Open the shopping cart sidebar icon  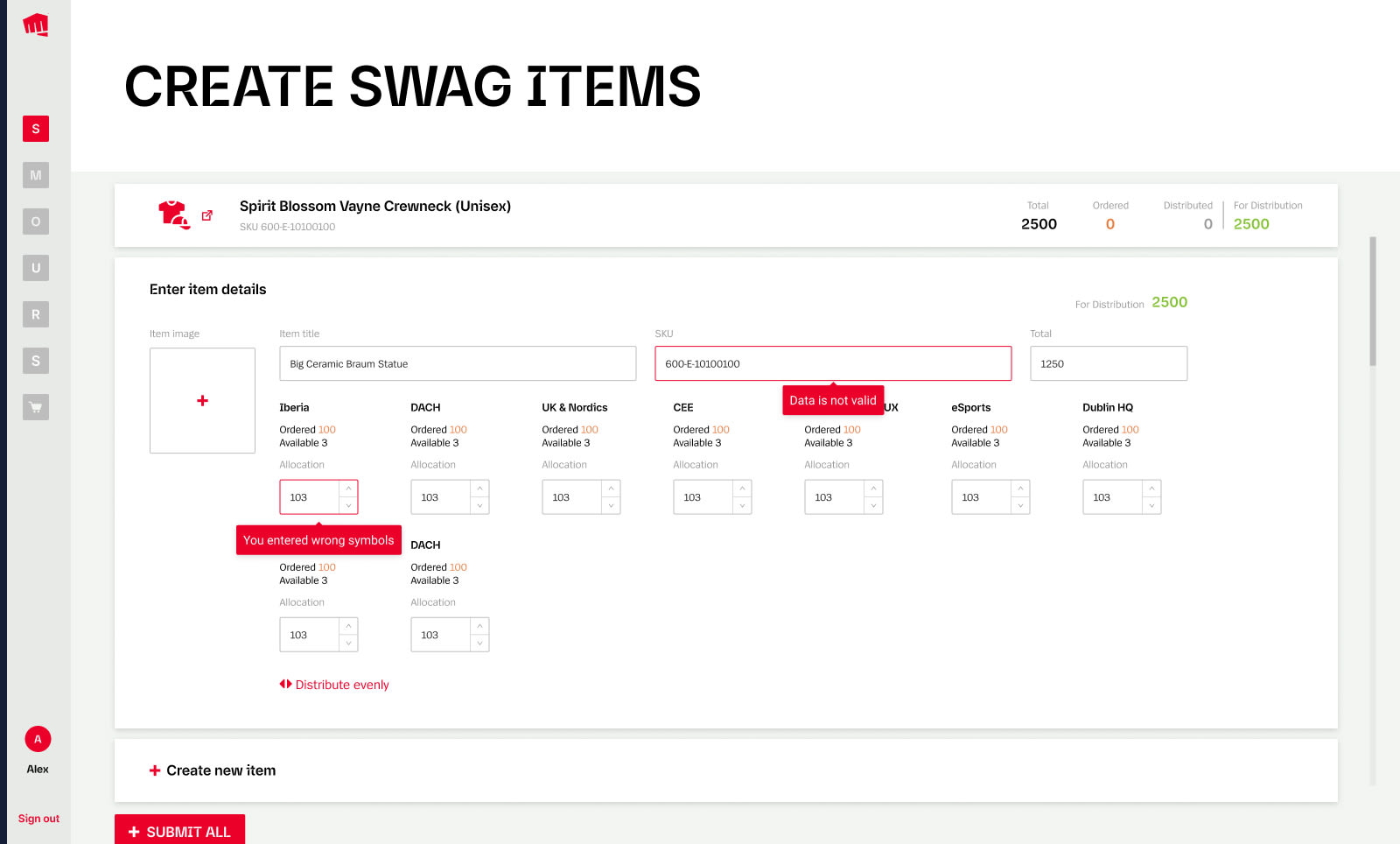(x=36, y=407)
